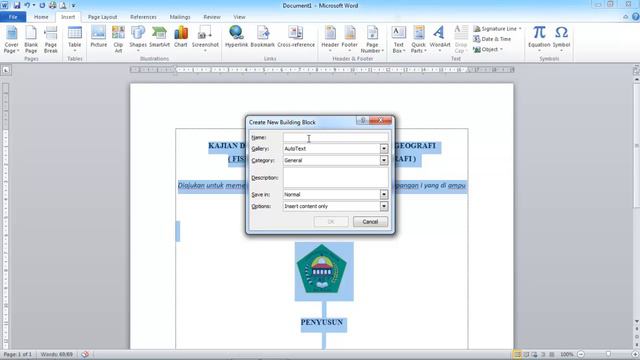This screenshot has height=360, width=640.
Task: Click the emblem image in document
Action: tap(322, 269)
